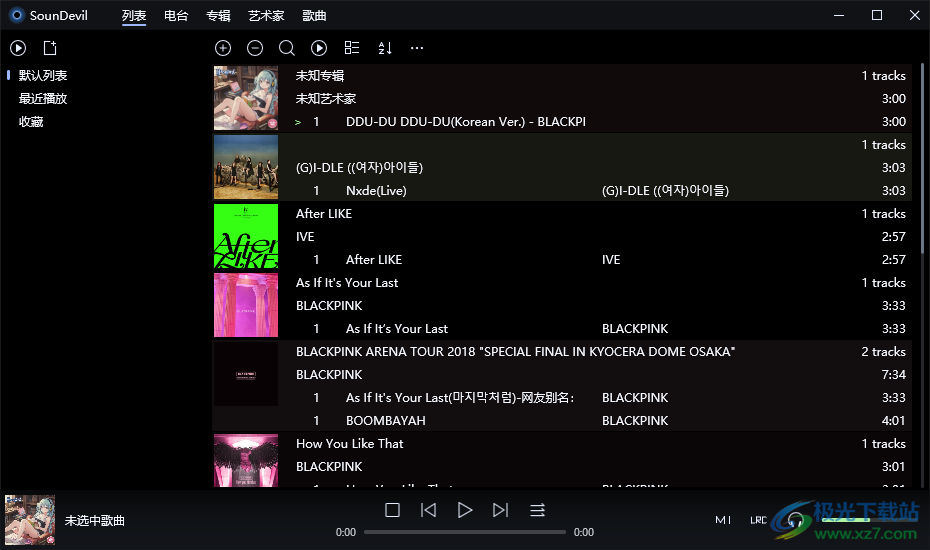Click the now-playing cover art at bottom left
Image resolution: width=930 pixels, height=550 pixels.
click(30, 520)
